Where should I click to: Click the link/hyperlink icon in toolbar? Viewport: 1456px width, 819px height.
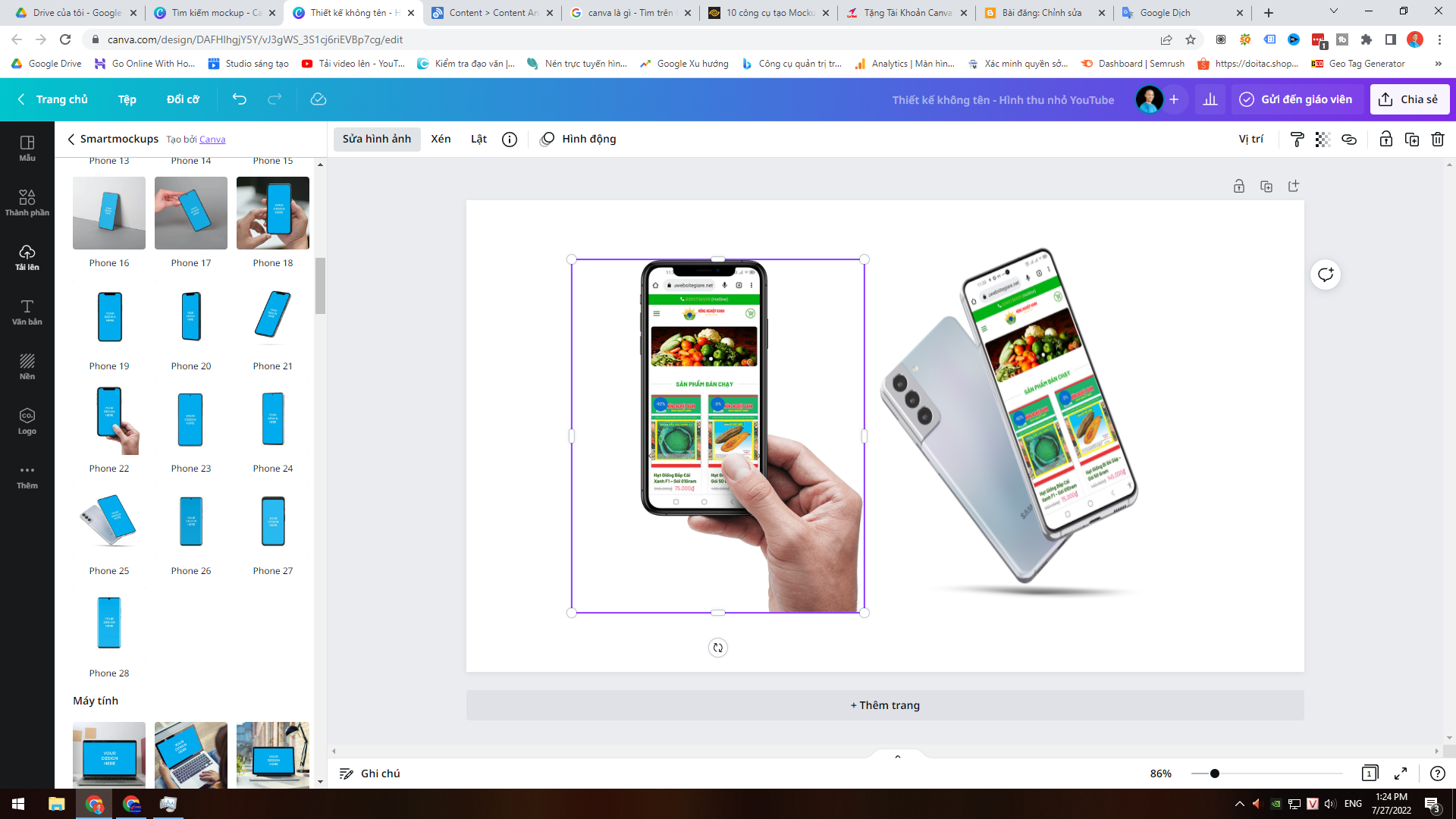(1349, 139)
